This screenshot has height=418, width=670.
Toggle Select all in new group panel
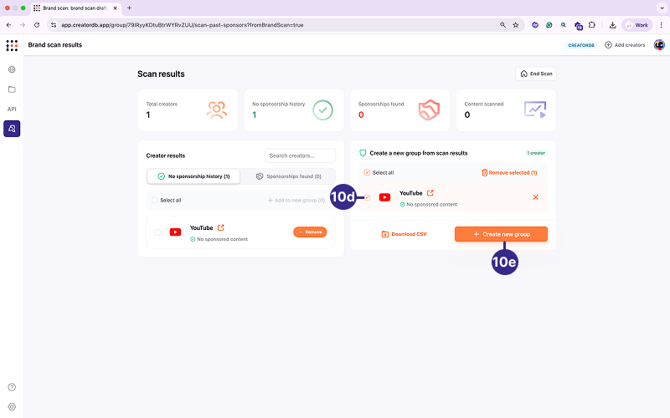(x=367, y=173)
